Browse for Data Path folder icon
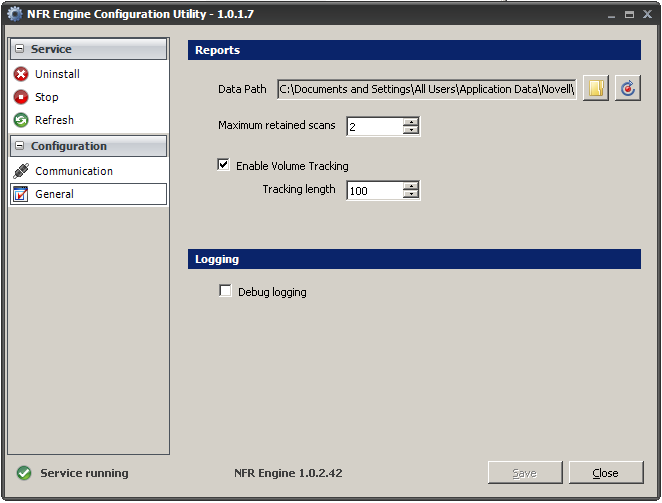This screenshot has width=662, height=503. (x=596, y=88)
